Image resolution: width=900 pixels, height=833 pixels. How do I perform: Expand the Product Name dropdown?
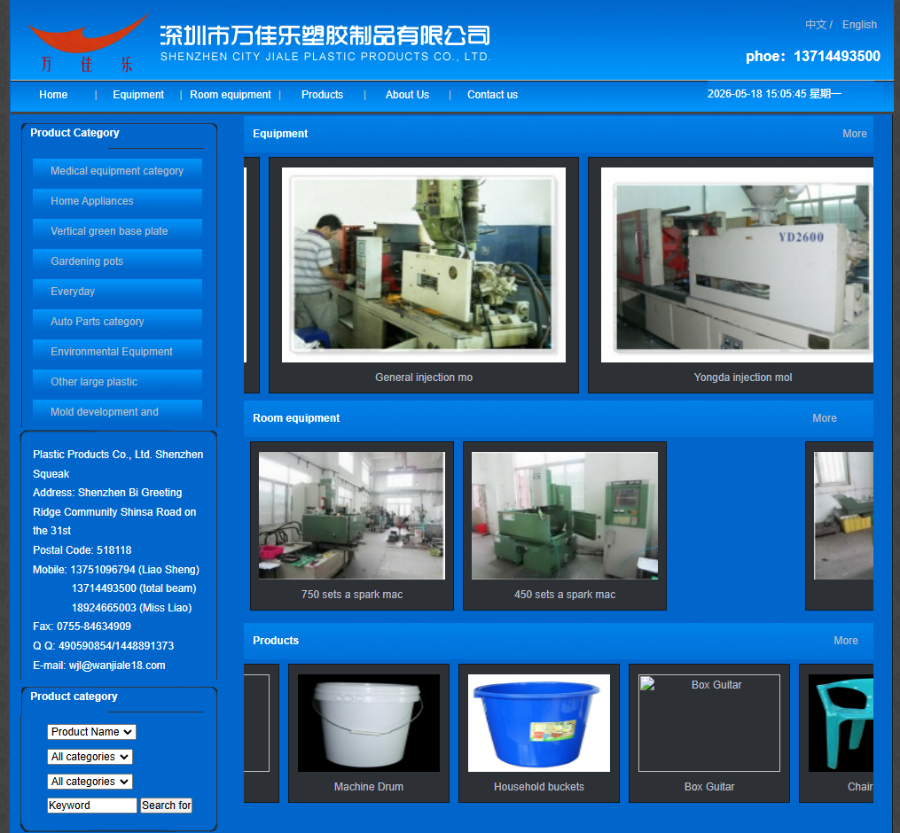pos(92,732)
